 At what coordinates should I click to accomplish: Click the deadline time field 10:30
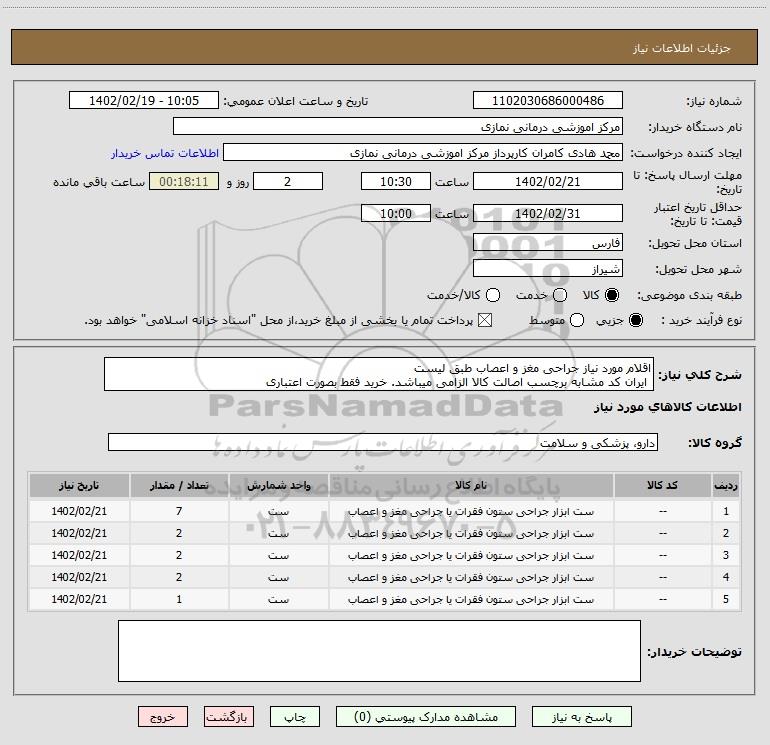(396, 181)
